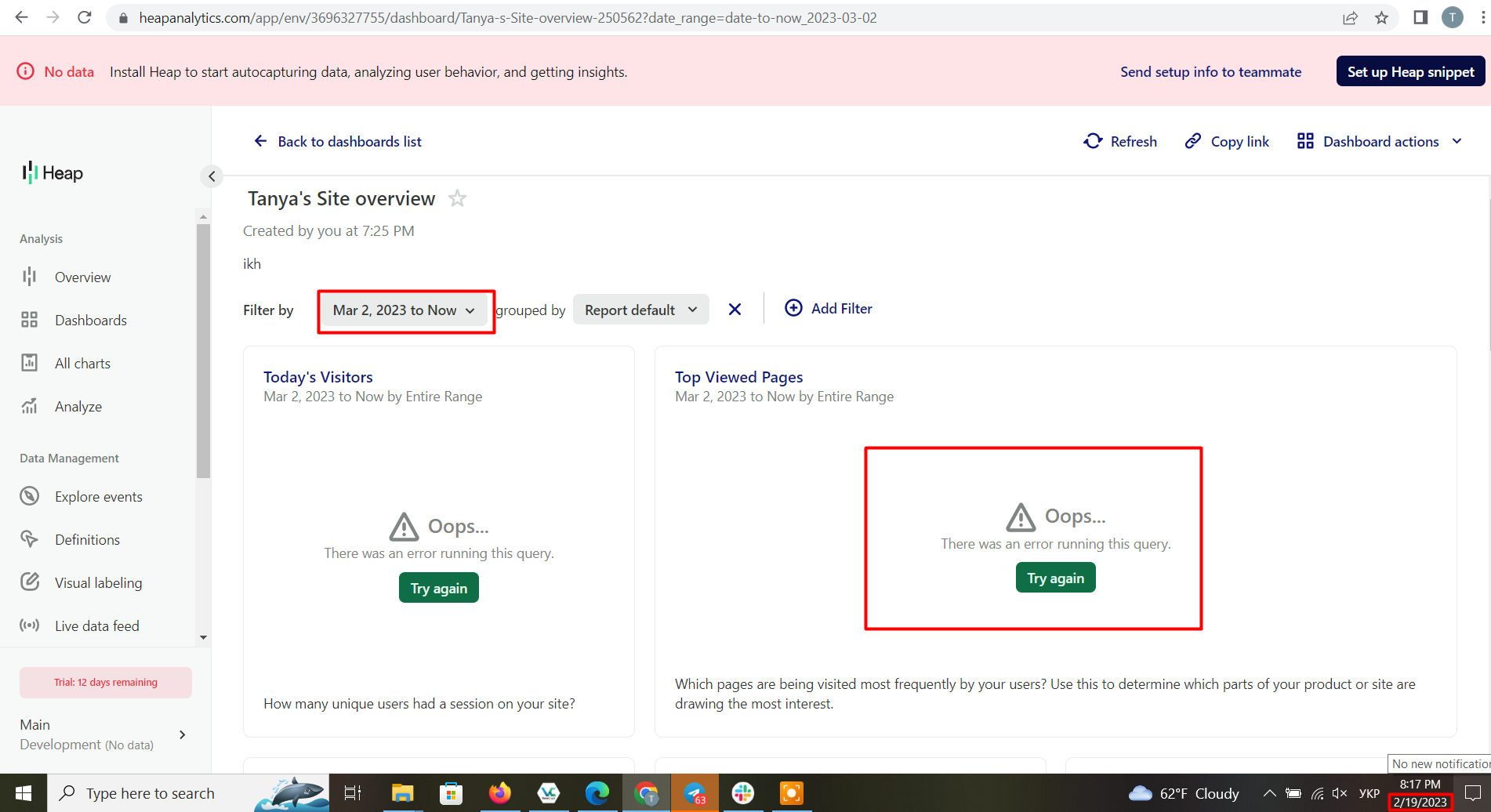Screen dimensions: 1491x812
Task: Open Overview in Analysis sidebar
Action: [x=82, y=277]
